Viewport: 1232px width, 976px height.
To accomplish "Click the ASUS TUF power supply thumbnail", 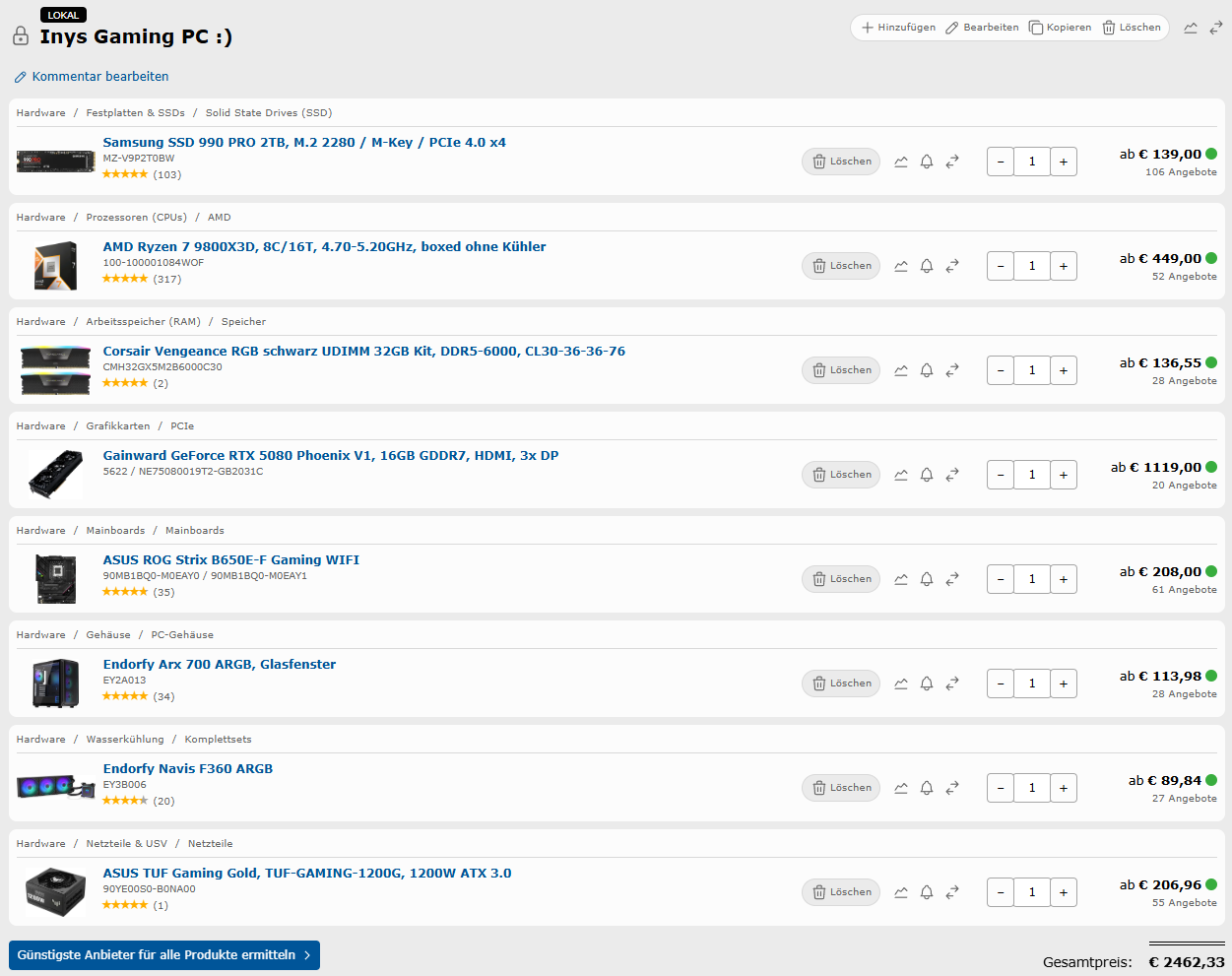I will pyautogui.click(x=55, y=891).
